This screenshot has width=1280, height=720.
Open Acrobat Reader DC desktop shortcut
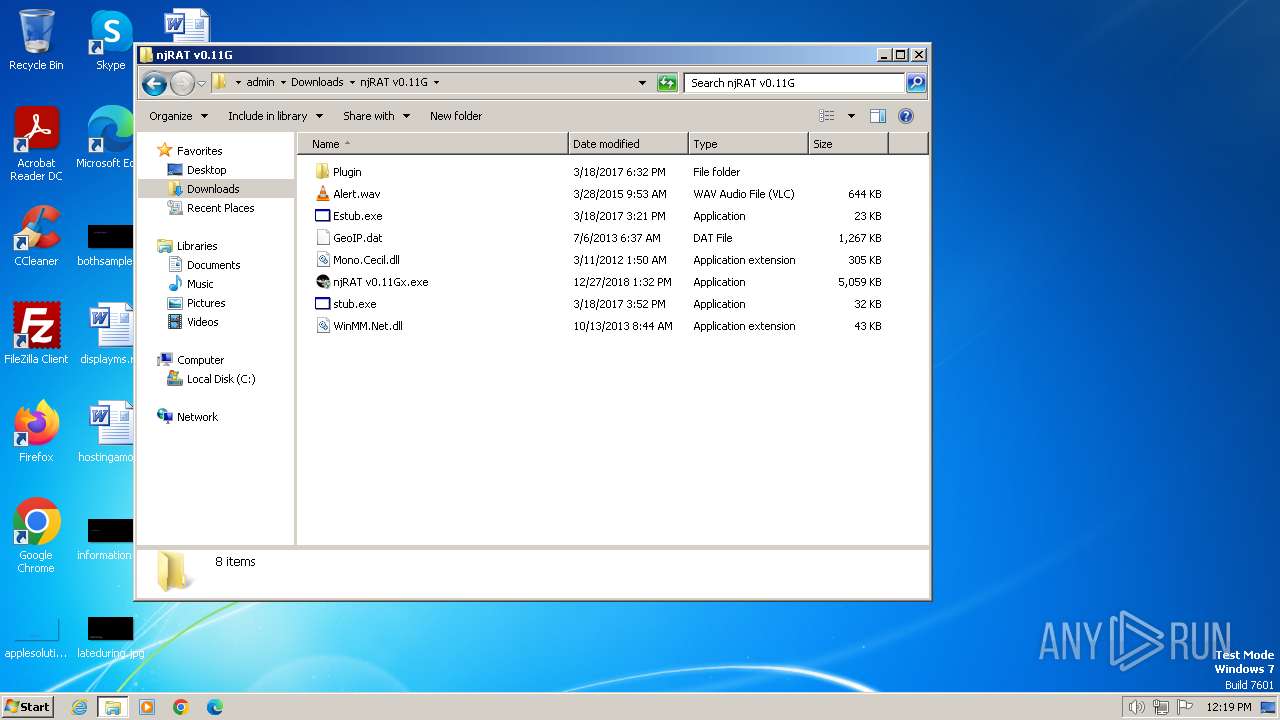click(x=36, y=144)
